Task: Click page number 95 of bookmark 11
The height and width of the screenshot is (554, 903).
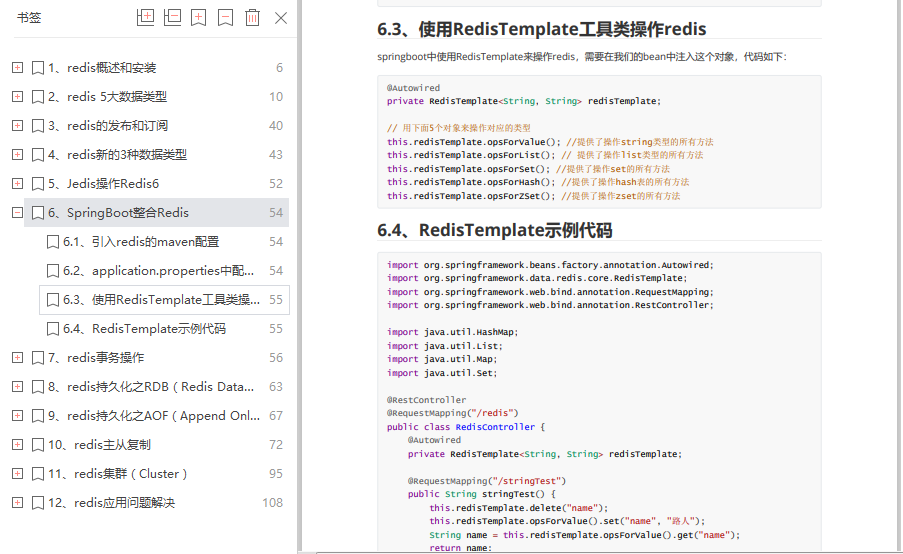Action: pos(276,474)
